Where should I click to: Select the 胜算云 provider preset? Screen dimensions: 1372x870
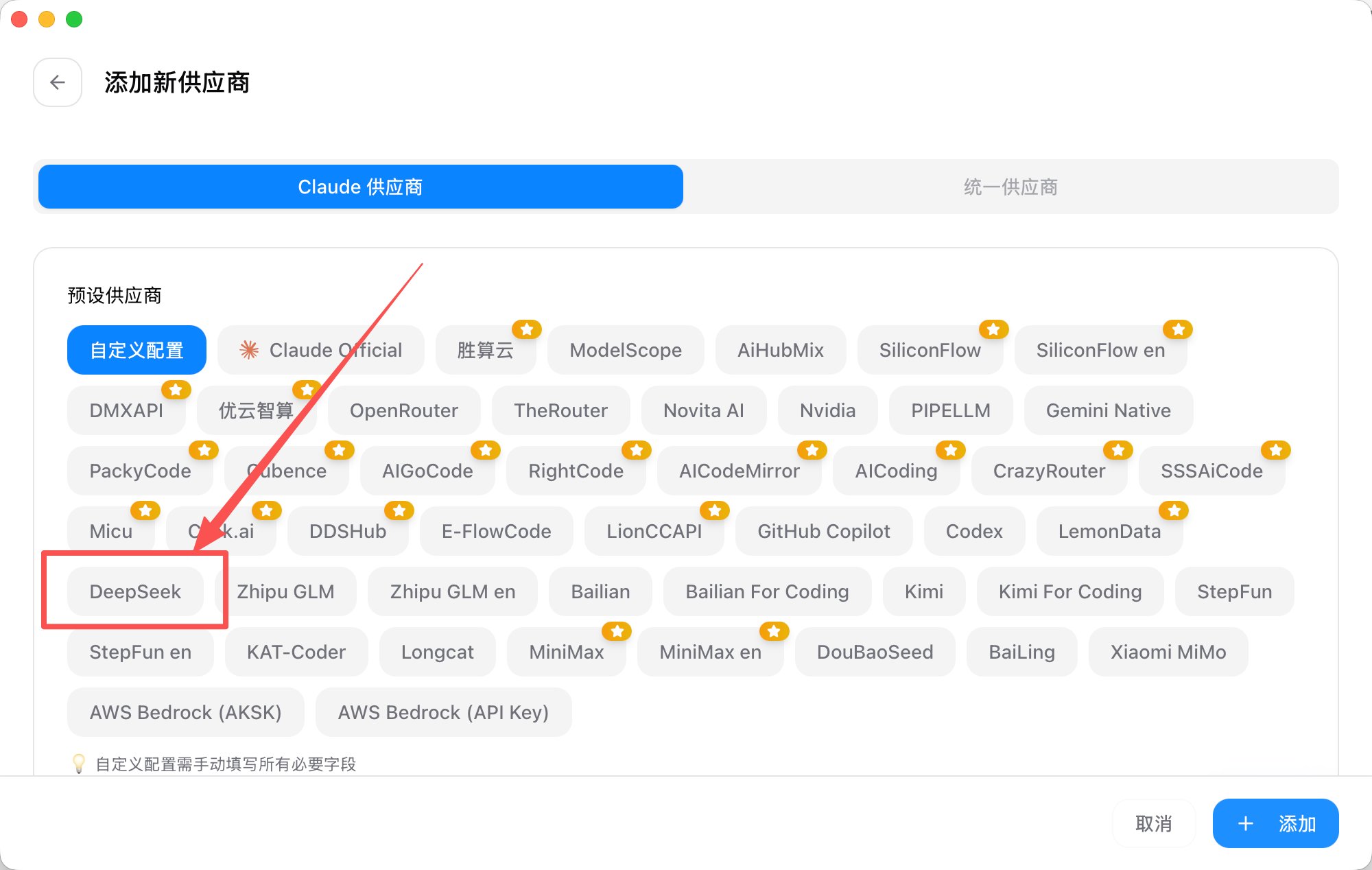pos(486,350)
